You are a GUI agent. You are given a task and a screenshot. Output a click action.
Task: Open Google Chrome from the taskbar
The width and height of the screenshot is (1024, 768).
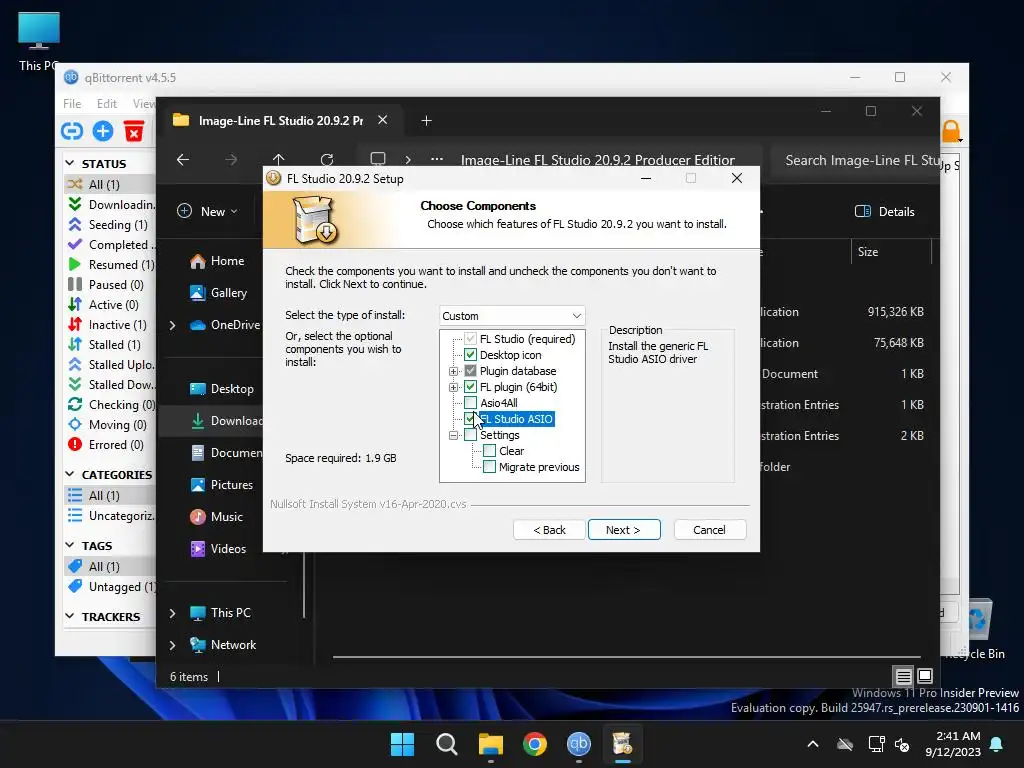coord(535,744)
